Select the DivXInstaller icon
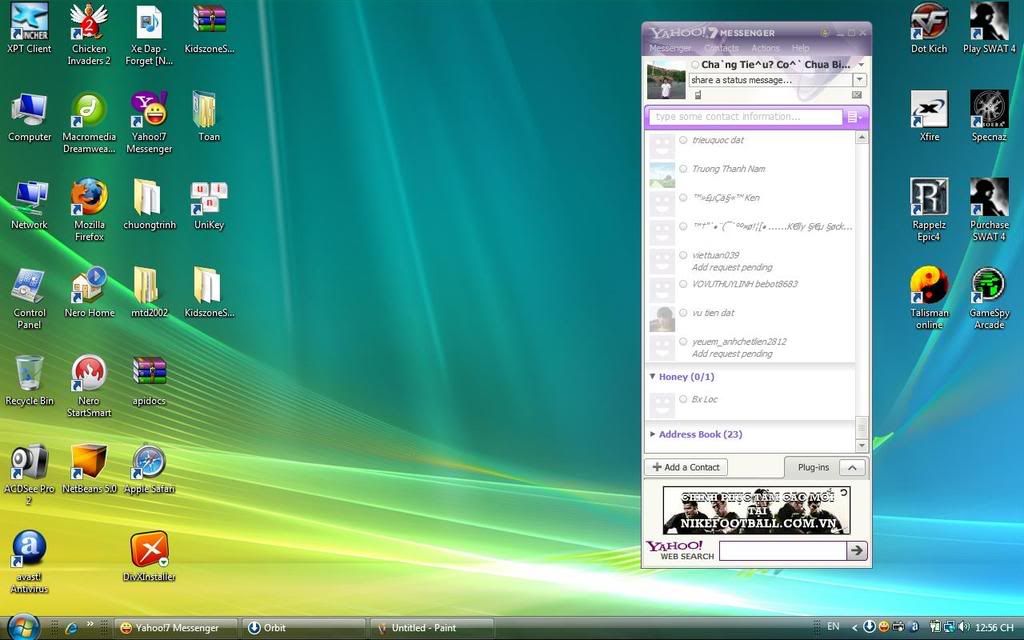The image size is (1024, 640). (x=149, y=557)
